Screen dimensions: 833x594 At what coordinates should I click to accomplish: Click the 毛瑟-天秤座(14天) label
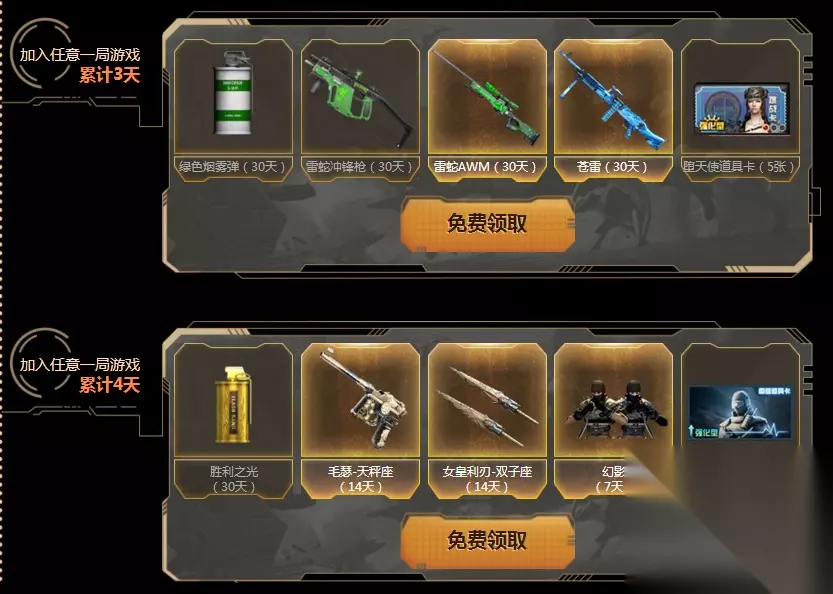(x=360, y=479)
